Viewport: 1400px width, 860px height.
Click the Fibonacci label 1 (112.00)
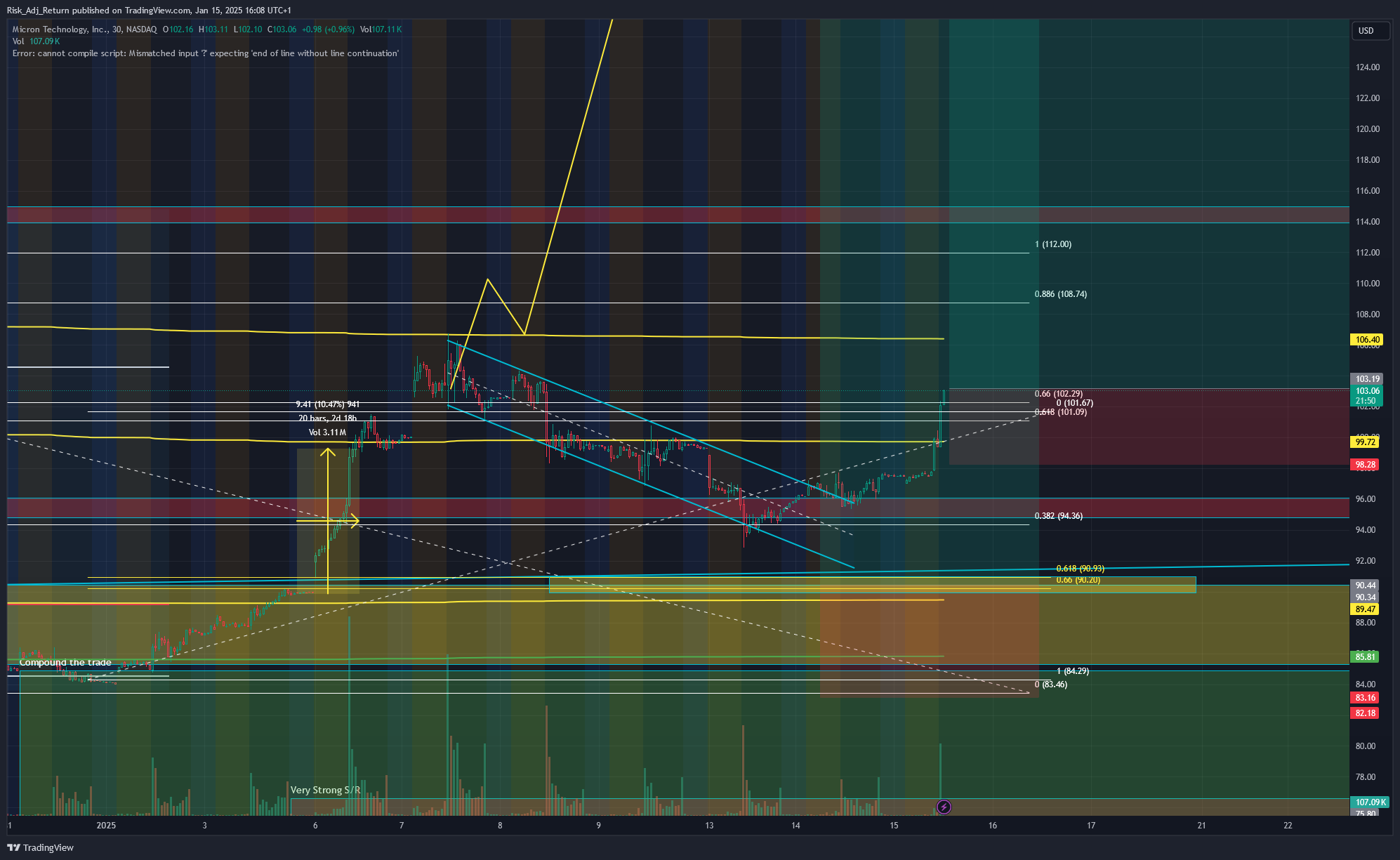point(1053,244)
